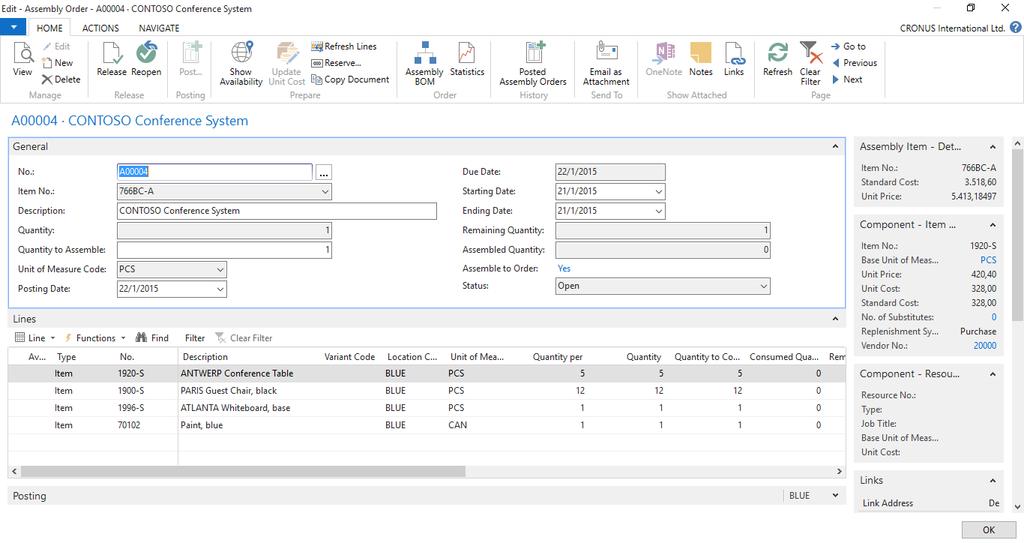Click Go to in Page group
Image resolution: width=1024 pixels, height=543 pixels.
pyautogui.click(x=848, y=46)
